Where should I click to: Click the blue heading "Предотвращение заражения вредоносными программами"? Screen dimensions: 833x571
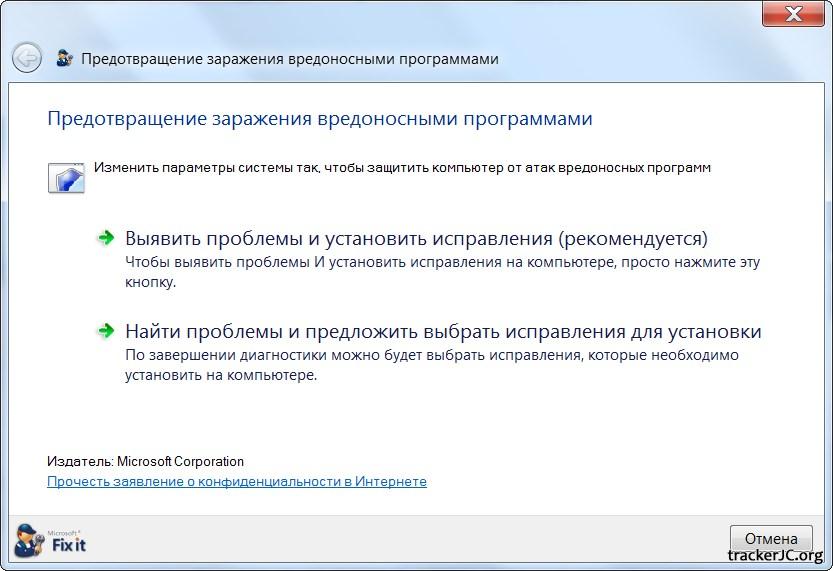click(320, 119)
